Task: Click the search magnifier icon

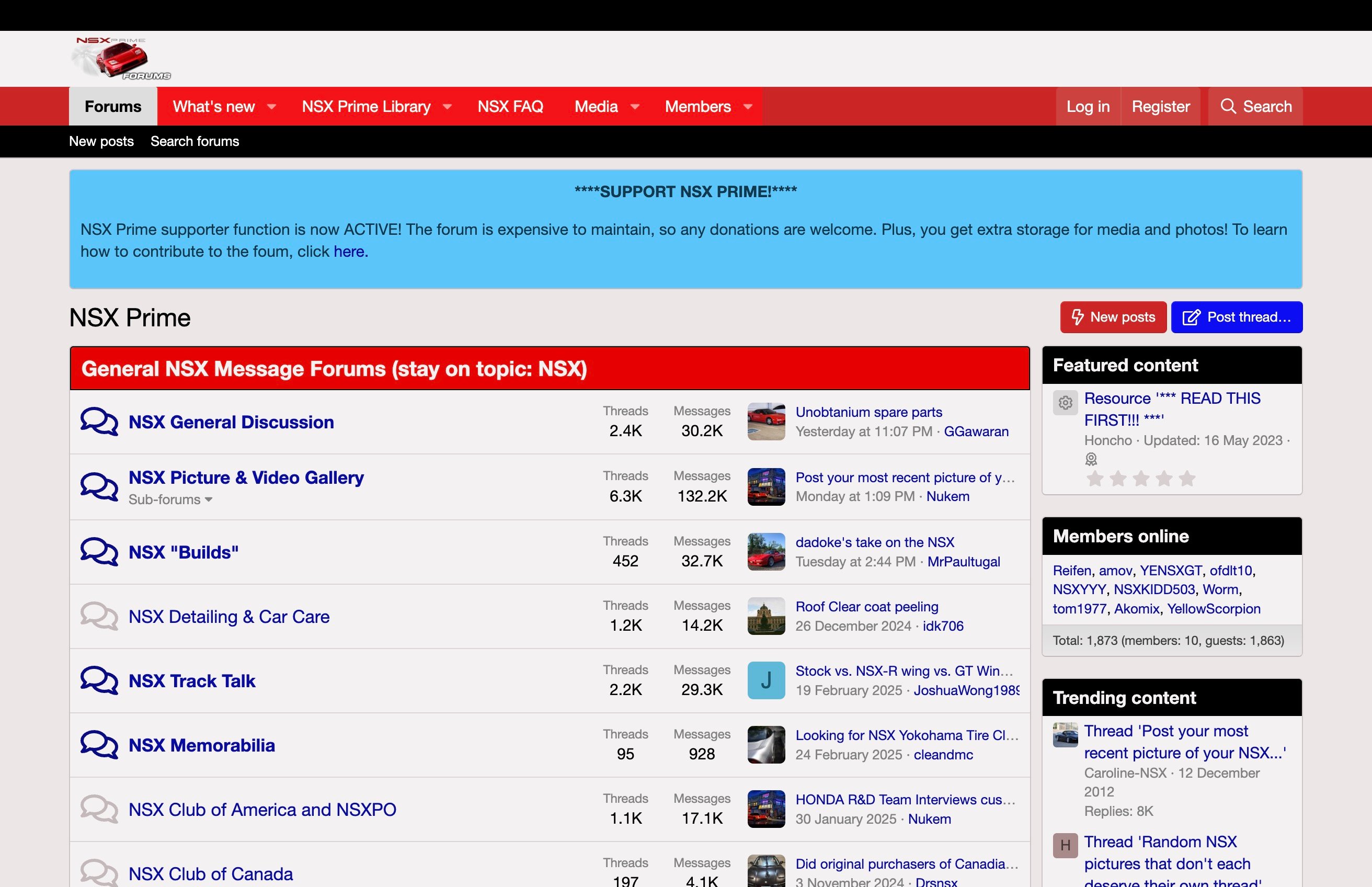Action: pos(1228,106)
